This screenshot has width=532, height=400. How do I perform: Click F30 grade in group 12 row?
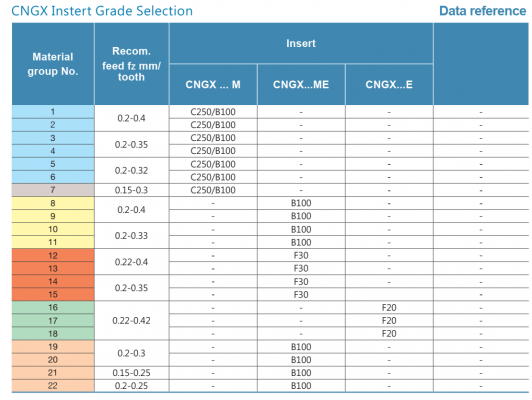[301, 255]
